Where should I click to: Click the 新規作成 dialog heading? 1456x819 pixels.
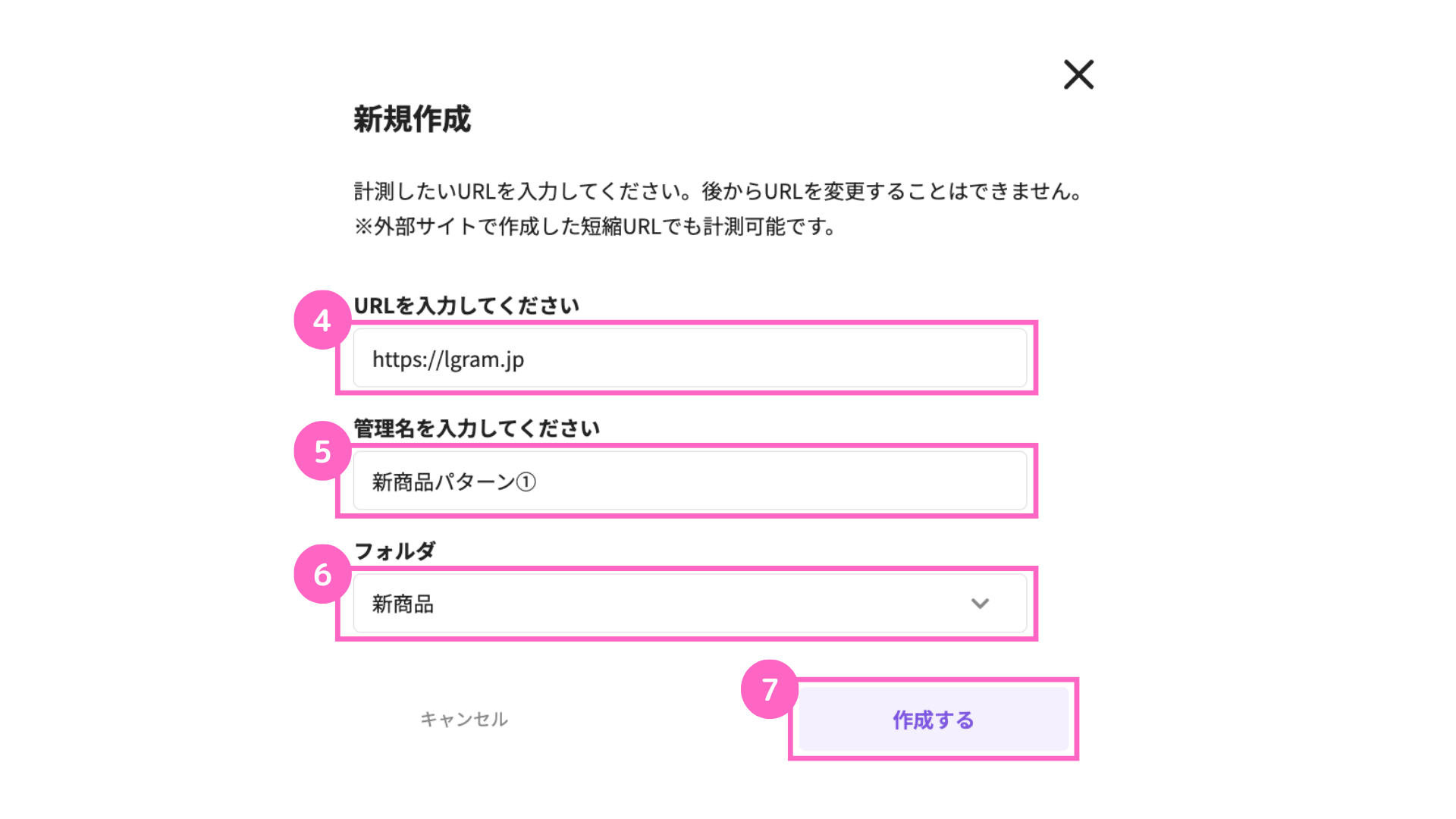(412, 119)
